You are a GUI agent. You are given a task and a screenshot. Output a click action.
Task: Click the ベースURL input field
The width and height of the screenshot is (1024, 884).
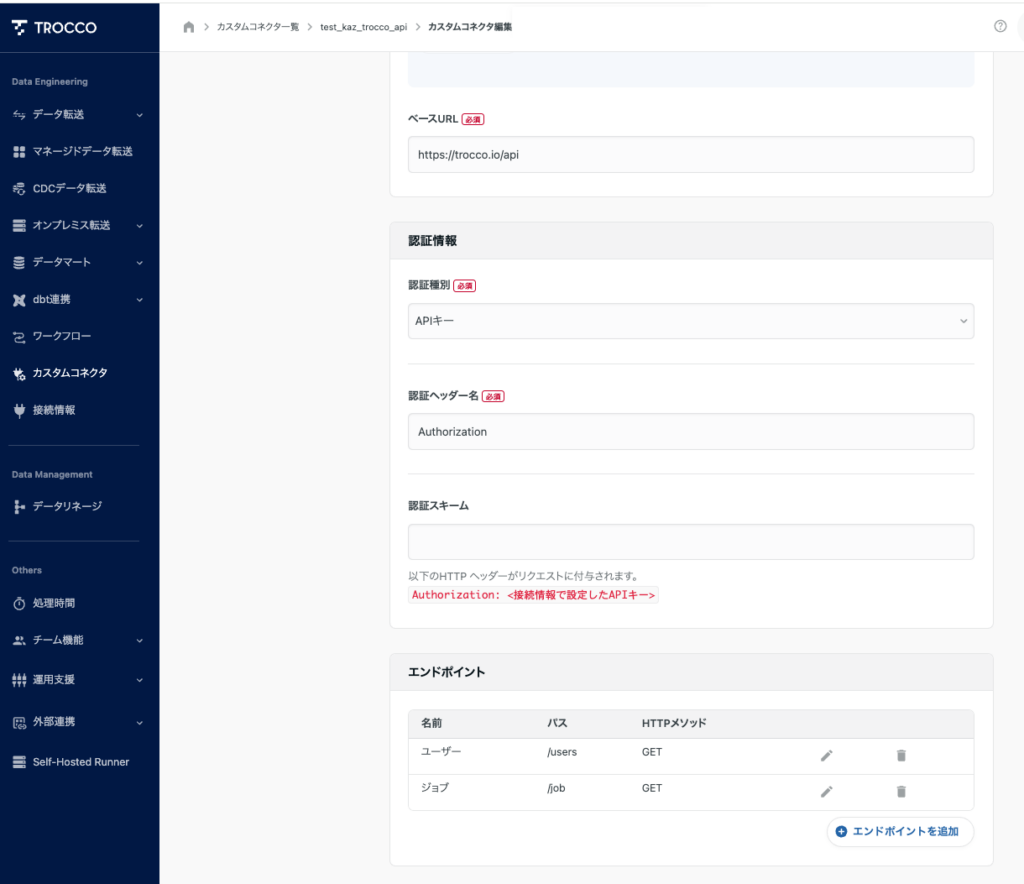(690, 155)
